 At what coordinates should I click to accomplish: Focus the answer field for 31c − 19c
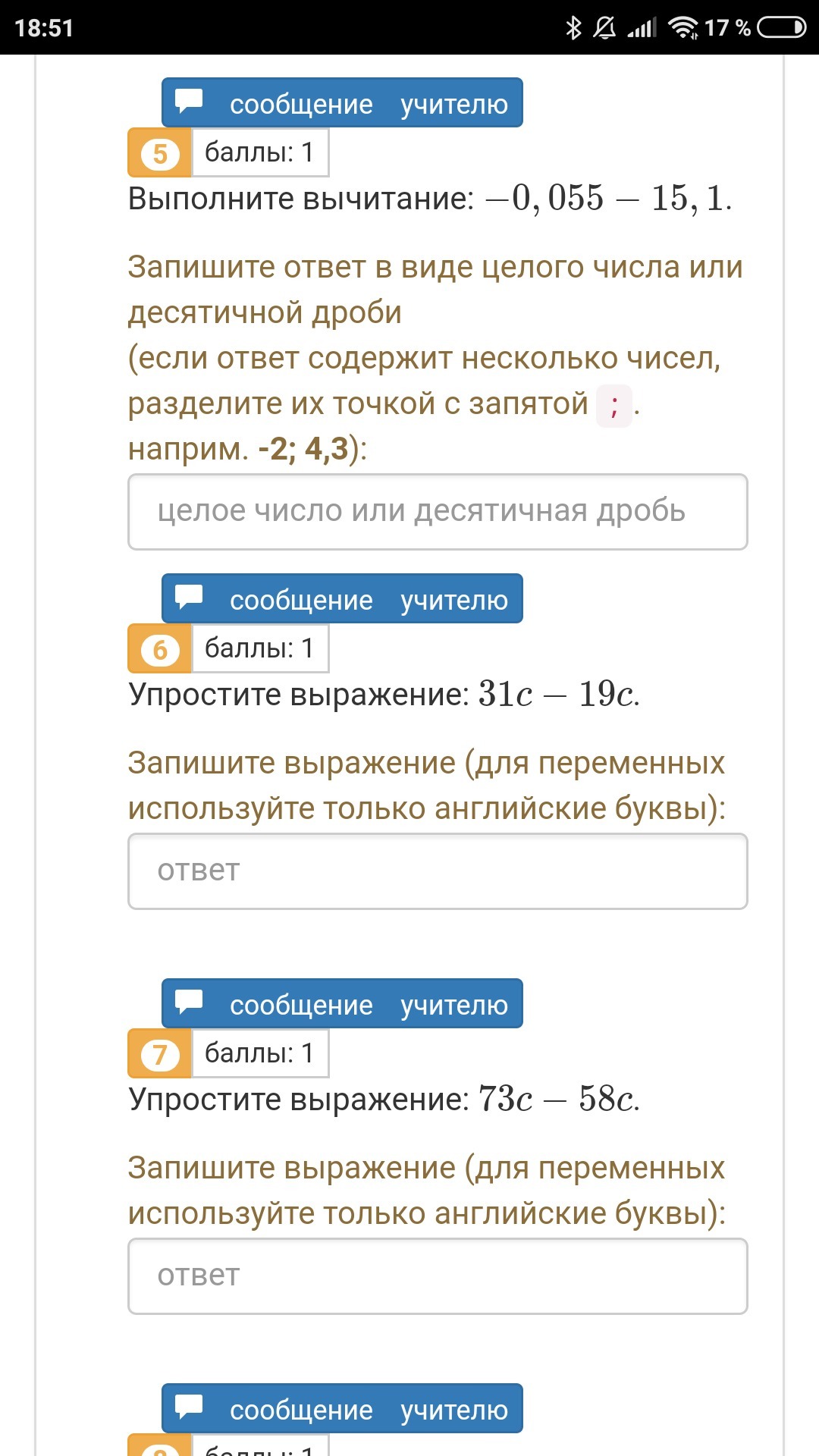[438, 871]
